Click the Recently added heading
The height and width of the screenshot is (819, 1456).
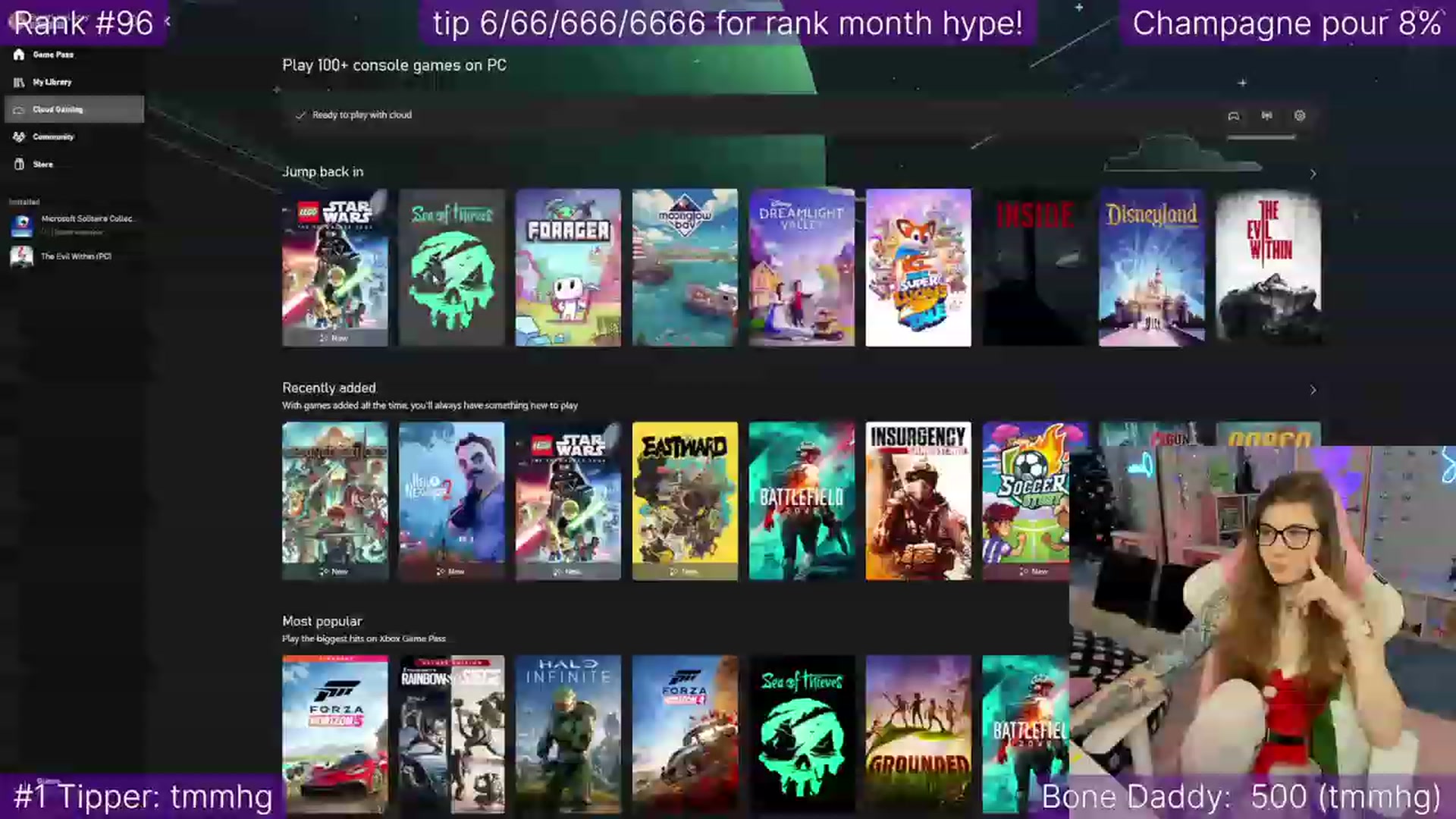pyautogui.click(x=329, y=388)
